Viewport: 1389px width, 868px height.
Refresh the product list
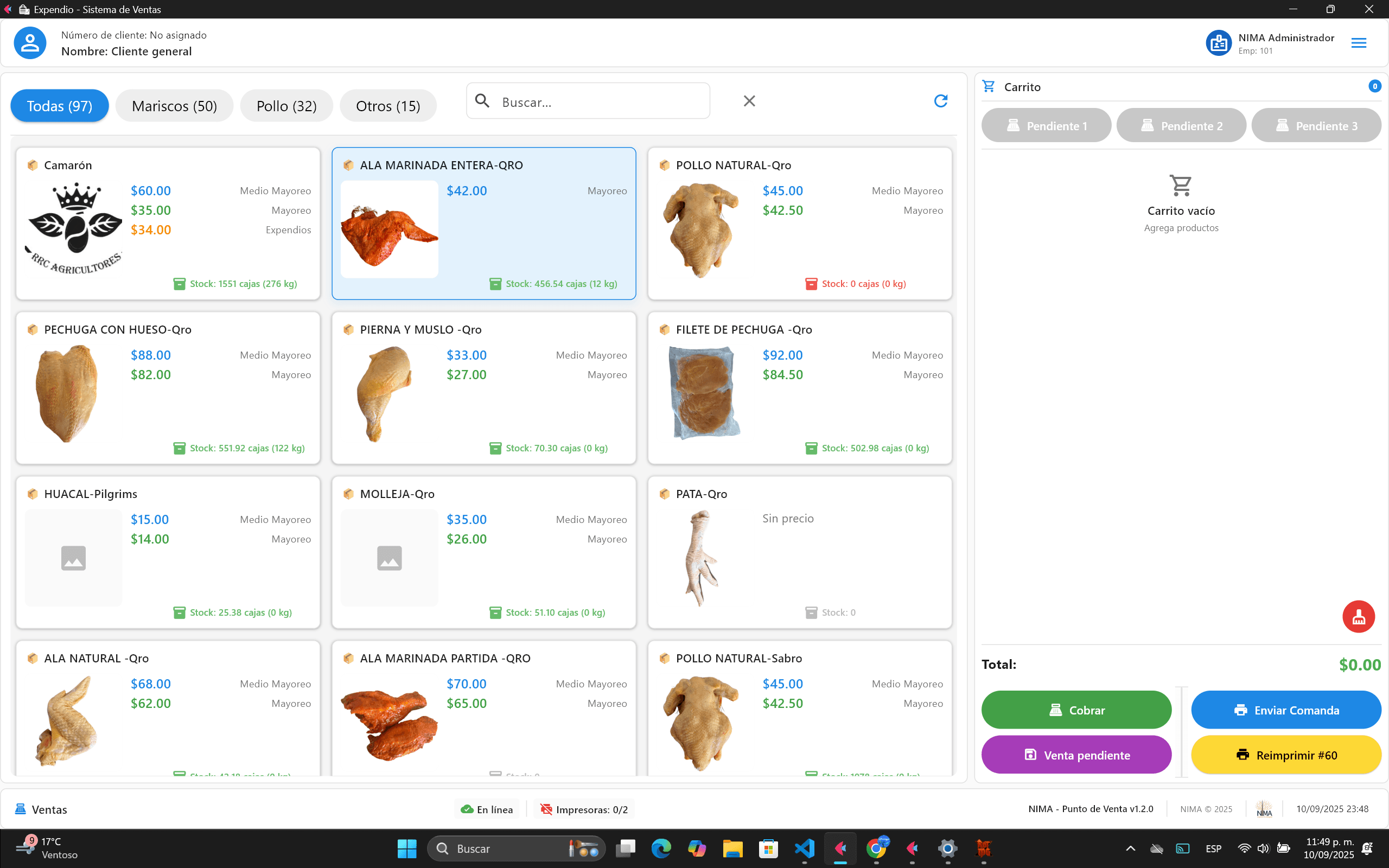click(940, 100)
